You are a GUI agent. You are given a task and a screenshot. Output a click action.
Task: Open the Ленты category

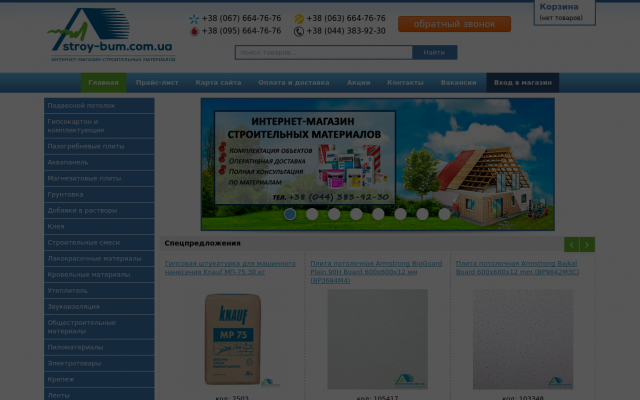coord(99,394)
